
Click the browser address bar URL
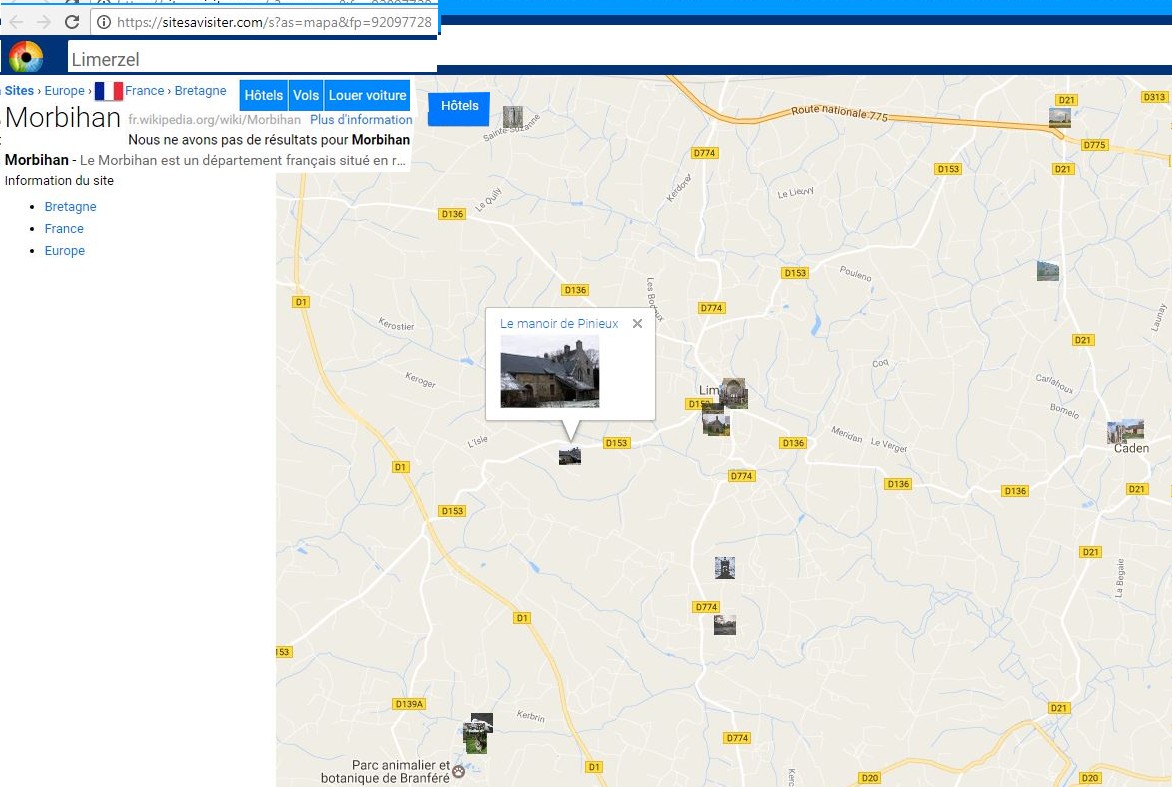274,22
